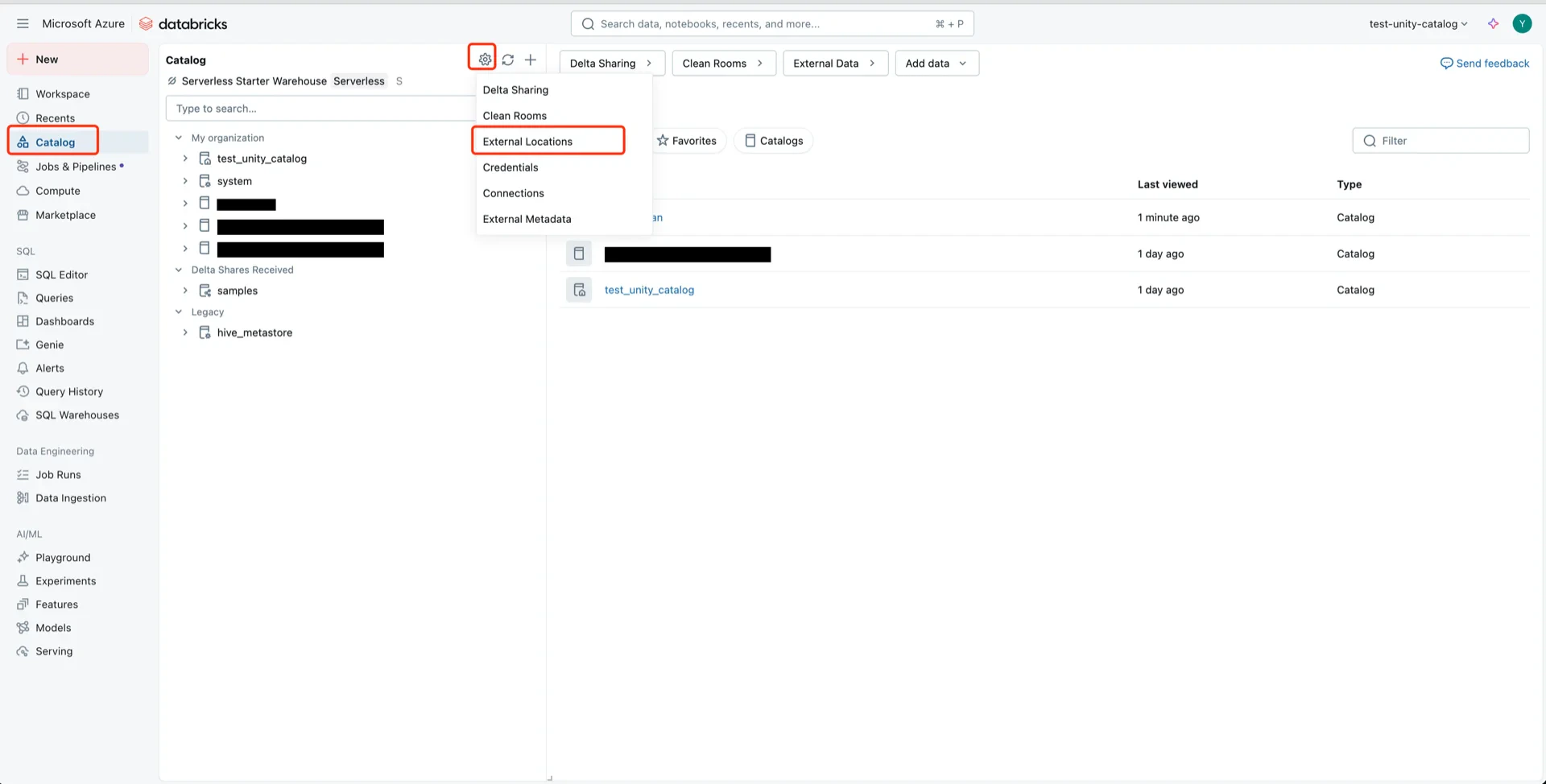The height and width of the screenshot is (784, 1546).
Task: Open the test_unity_catalog link in table
Action: pyautogui.click(x=649, y=290)
